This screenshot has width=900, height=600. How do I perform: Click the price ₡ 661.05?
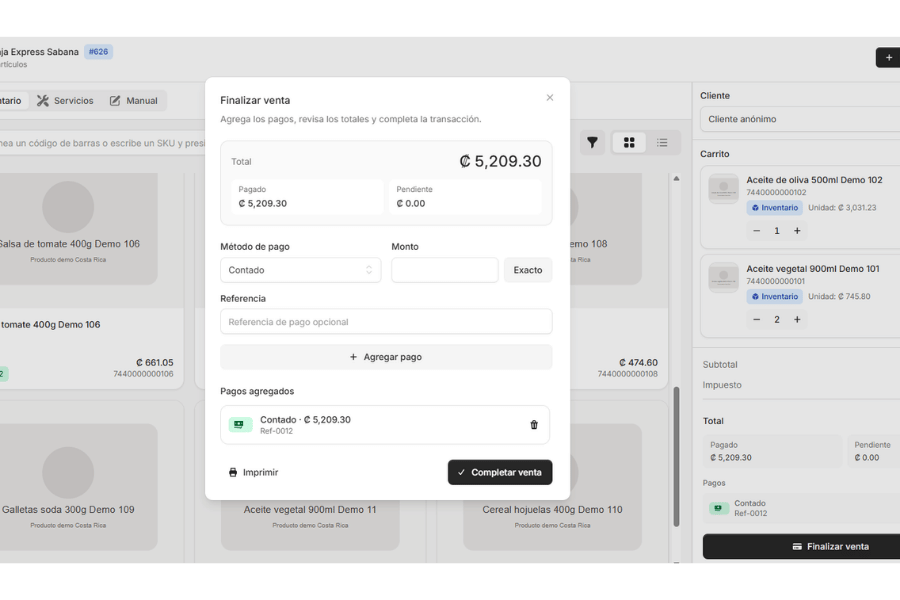(154, 363)
